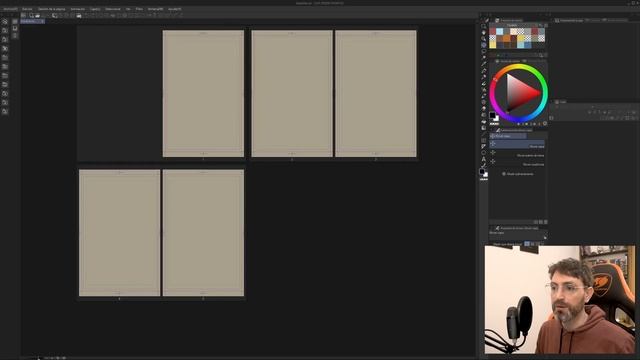Select the Balloon ellipse tool

pos(484,152)
